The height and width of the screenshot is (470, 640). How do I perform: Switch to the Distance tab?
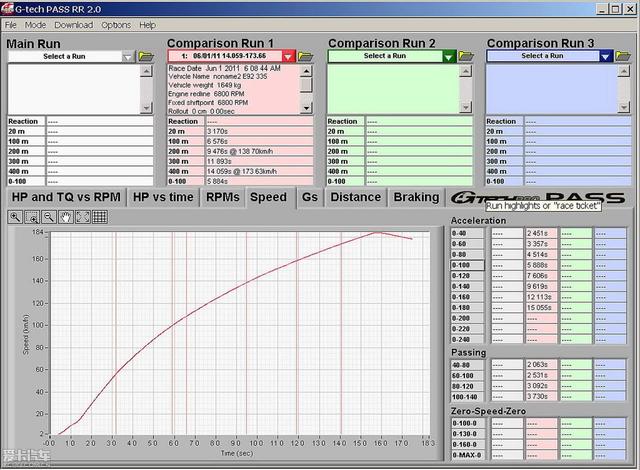point(356,197)
